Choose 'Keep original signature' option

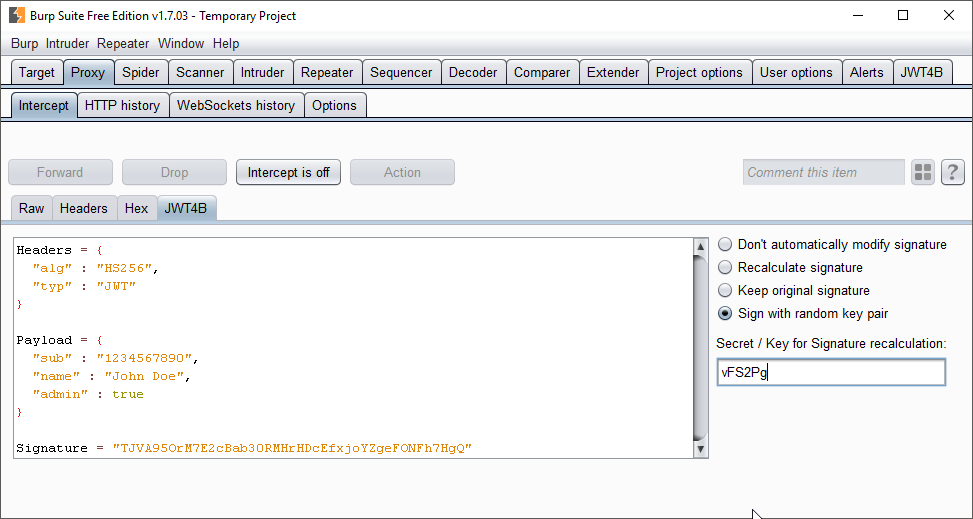tap(794, 291)
